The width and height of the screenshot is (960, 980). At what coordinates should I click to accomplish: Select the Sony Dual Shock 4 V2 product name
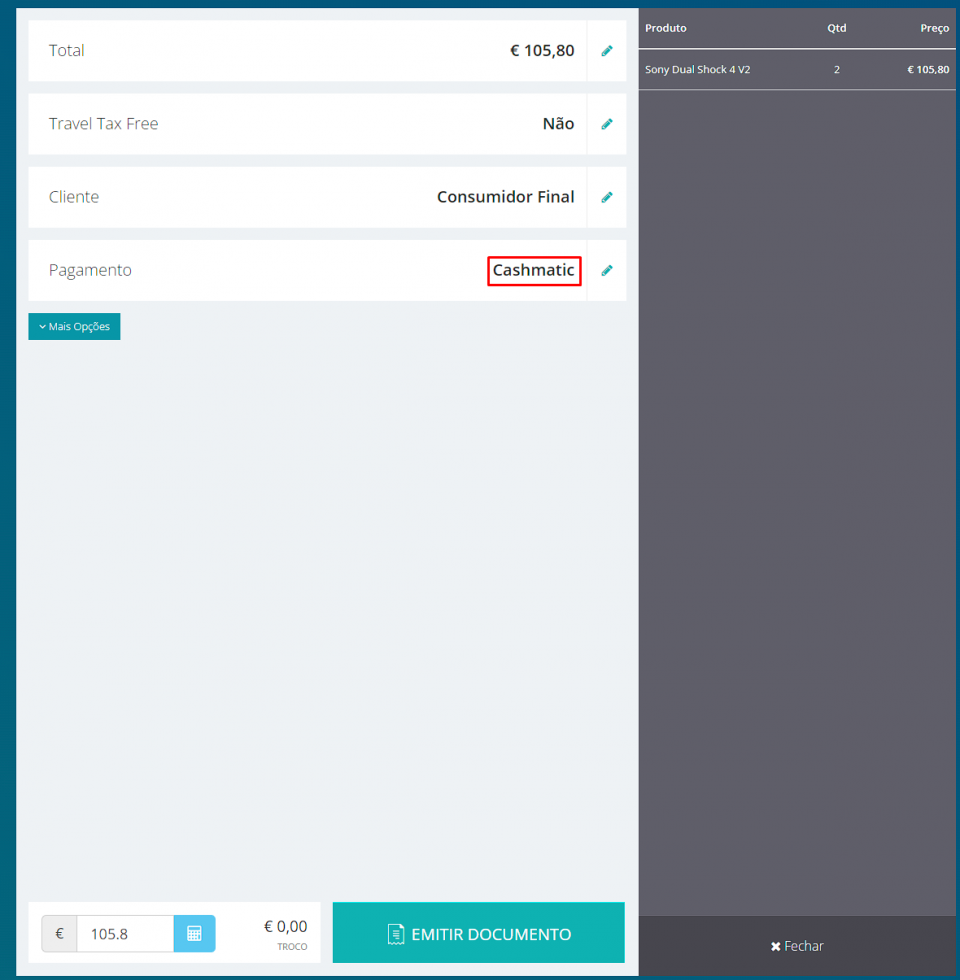(x=697, y=70)
